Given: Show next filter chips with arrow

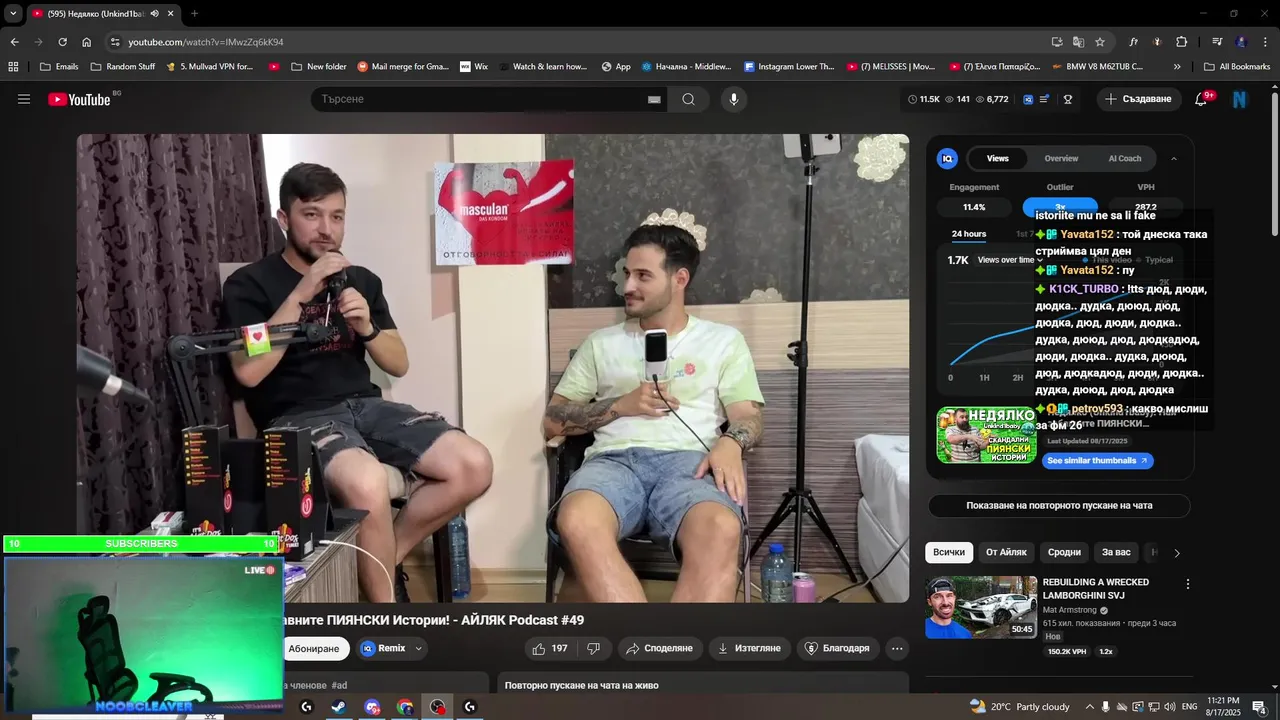Looking at the screenshot, I should tap(1177, 552).
